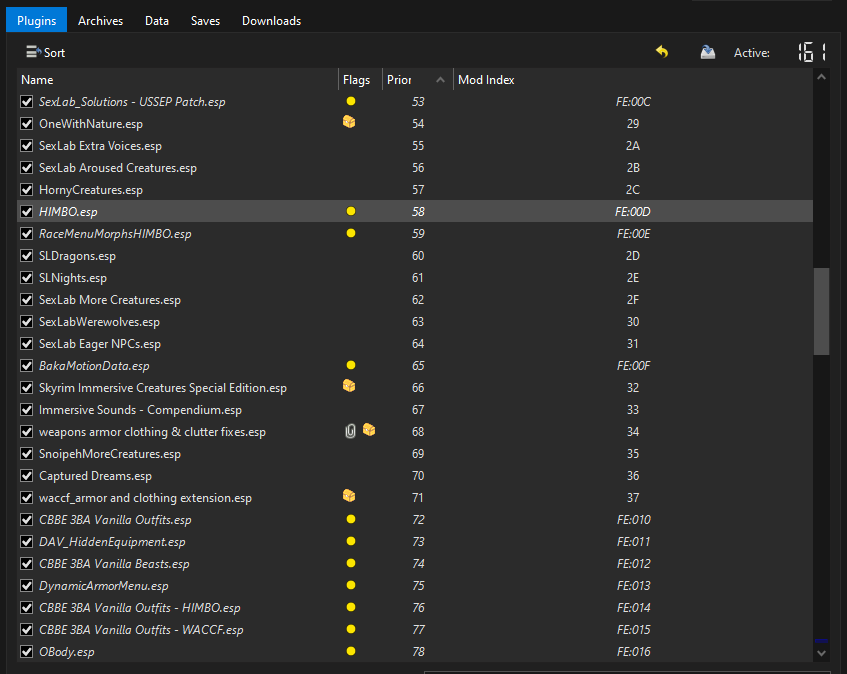The image size is (847, 674).
Task: Click yellow flag of OBody.esp
Action: tap(351, 651)
